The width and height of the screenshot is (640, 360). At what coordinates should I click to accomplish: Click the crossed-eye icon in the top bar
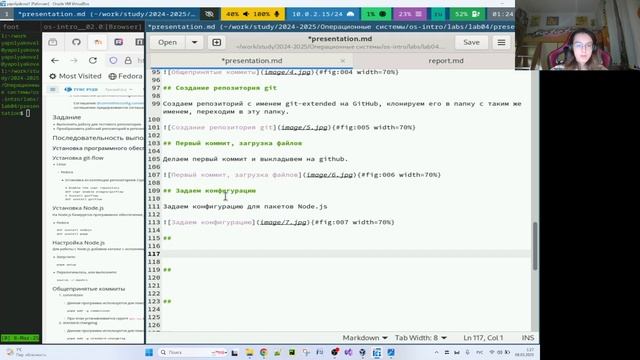[209, 14]
